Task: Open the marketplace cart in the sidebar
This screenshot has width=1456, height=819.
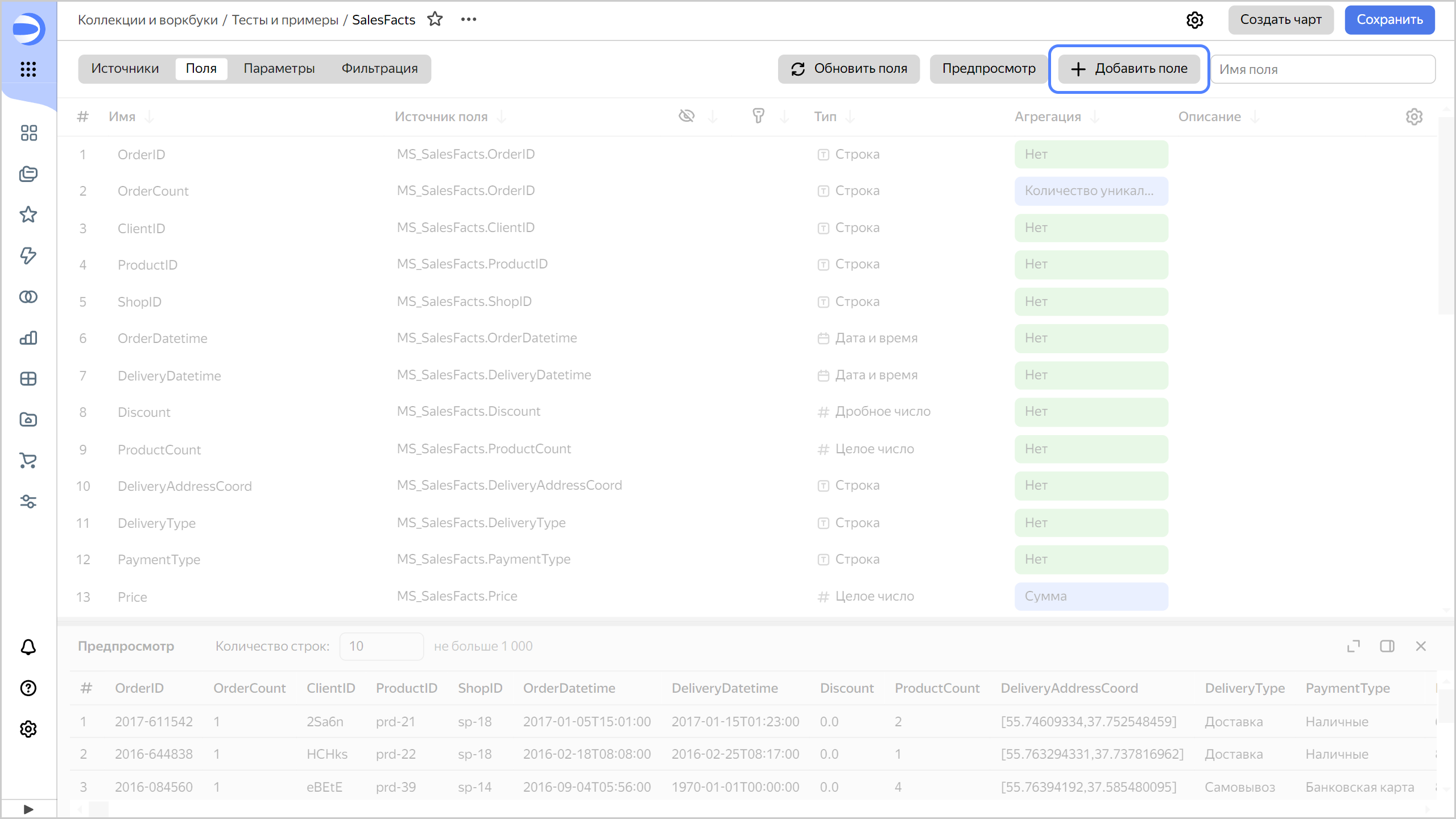Action: [x=28, y=461]
